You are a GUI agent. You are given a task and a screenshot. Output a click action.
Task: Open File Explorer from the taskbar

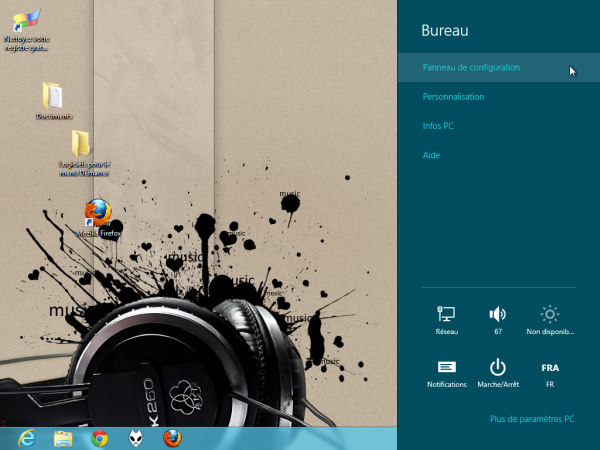62,437
